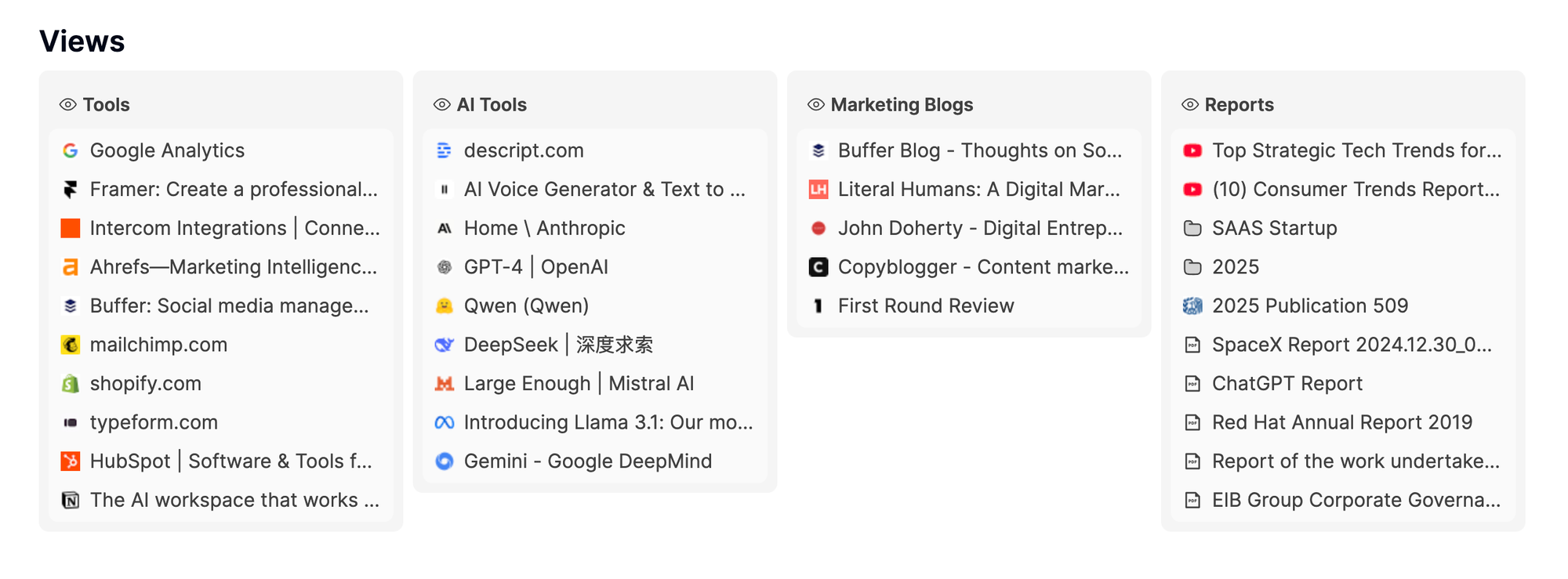Screen dimensions: 1568x579
Task: Click the HubSpot orange sprocket icon
Action: click(x=71, y=461)
